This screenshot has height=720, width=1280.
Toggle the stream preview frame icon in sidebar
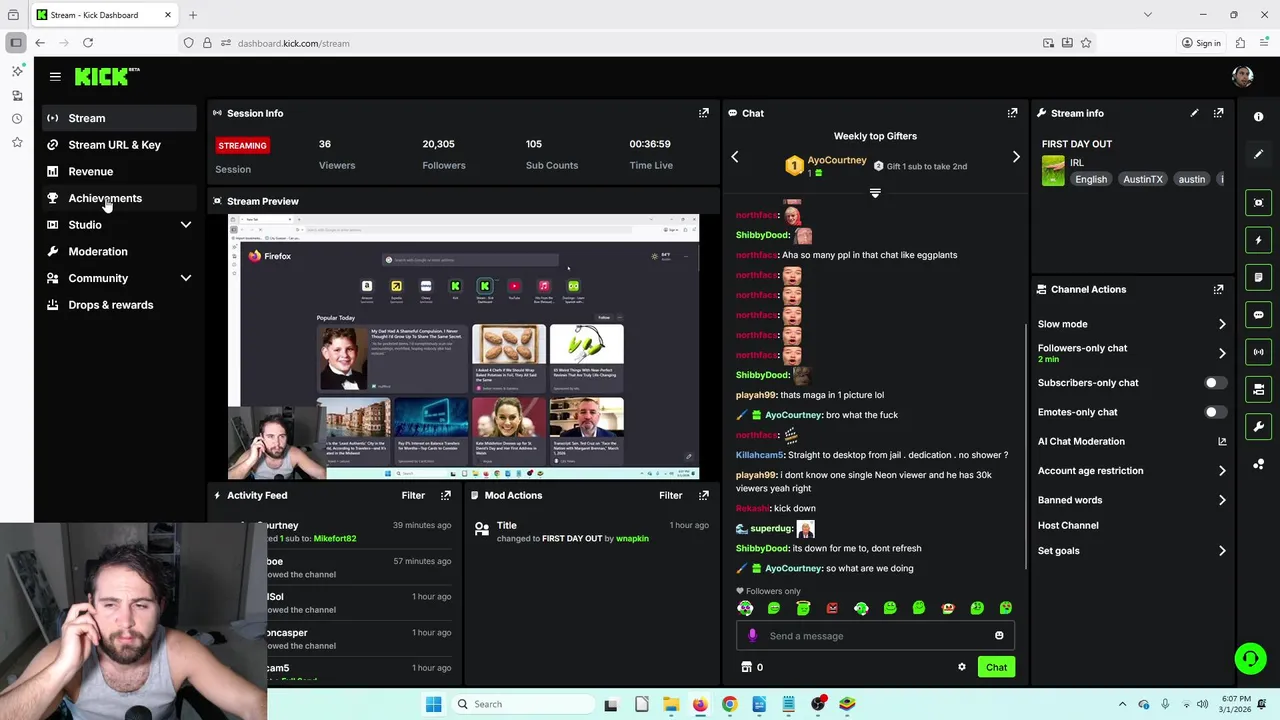[1258, 203]
